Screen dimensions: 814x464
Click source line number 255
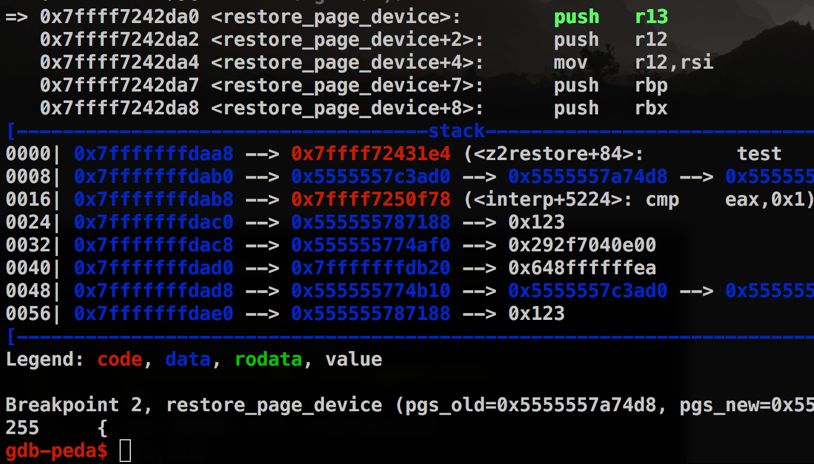coord(22,428)
